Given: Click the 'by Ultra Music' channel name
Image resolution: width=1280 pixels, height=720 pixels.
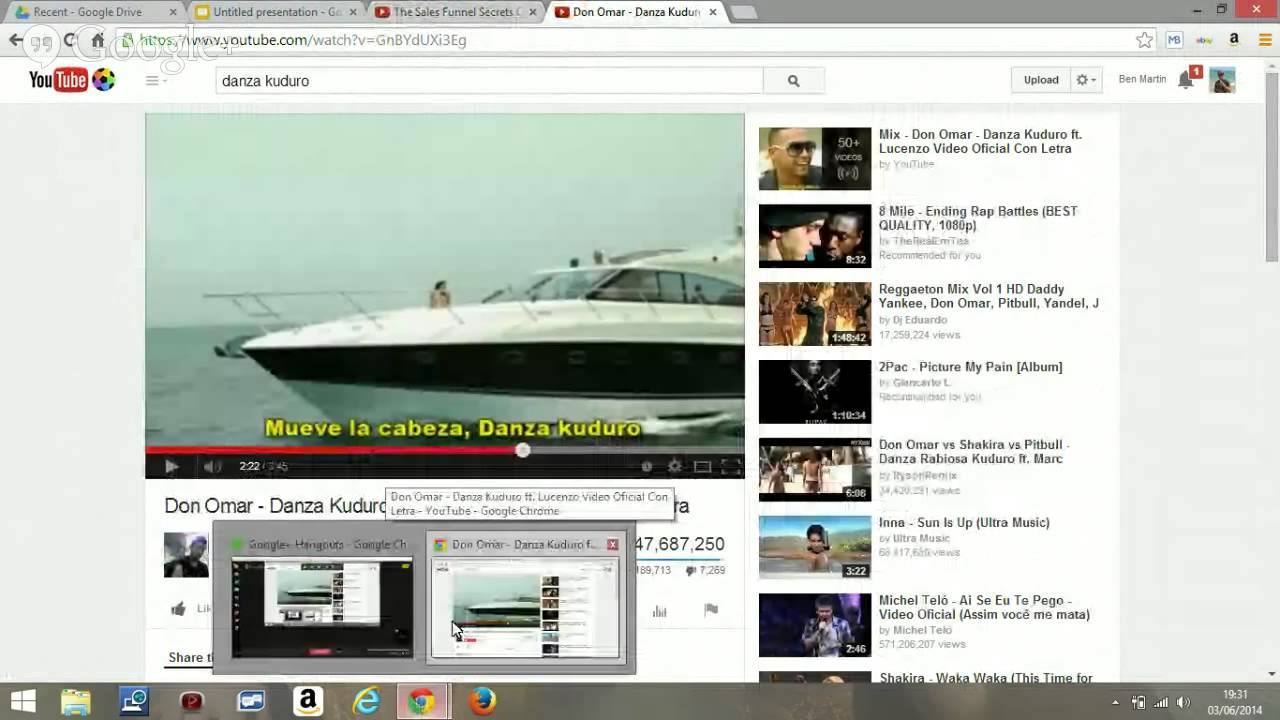Looking at the screenshot, I should point(915,538).
